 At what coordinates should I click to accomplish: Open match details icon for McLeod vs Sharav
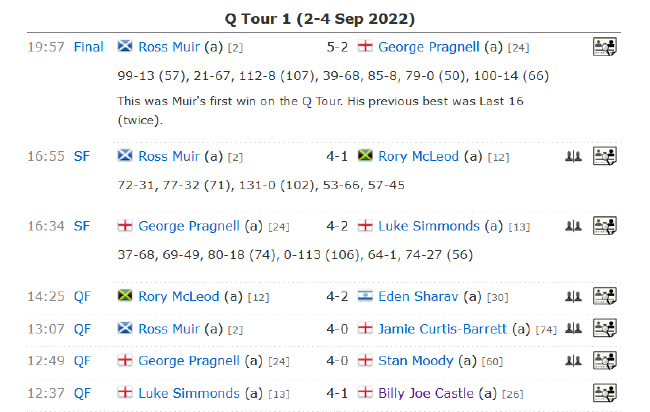(x=604, y=296)
